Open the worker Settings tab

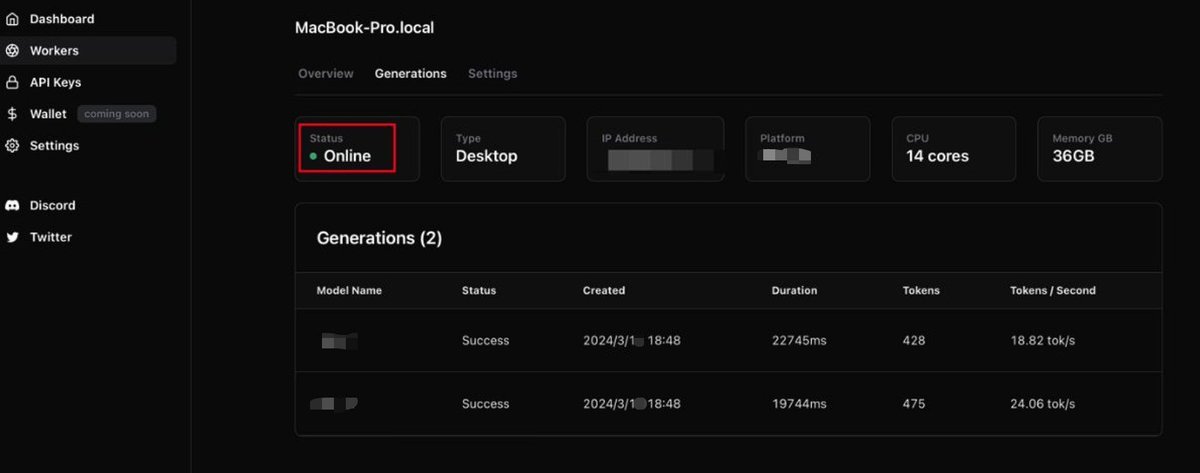(x=492, y=74)
